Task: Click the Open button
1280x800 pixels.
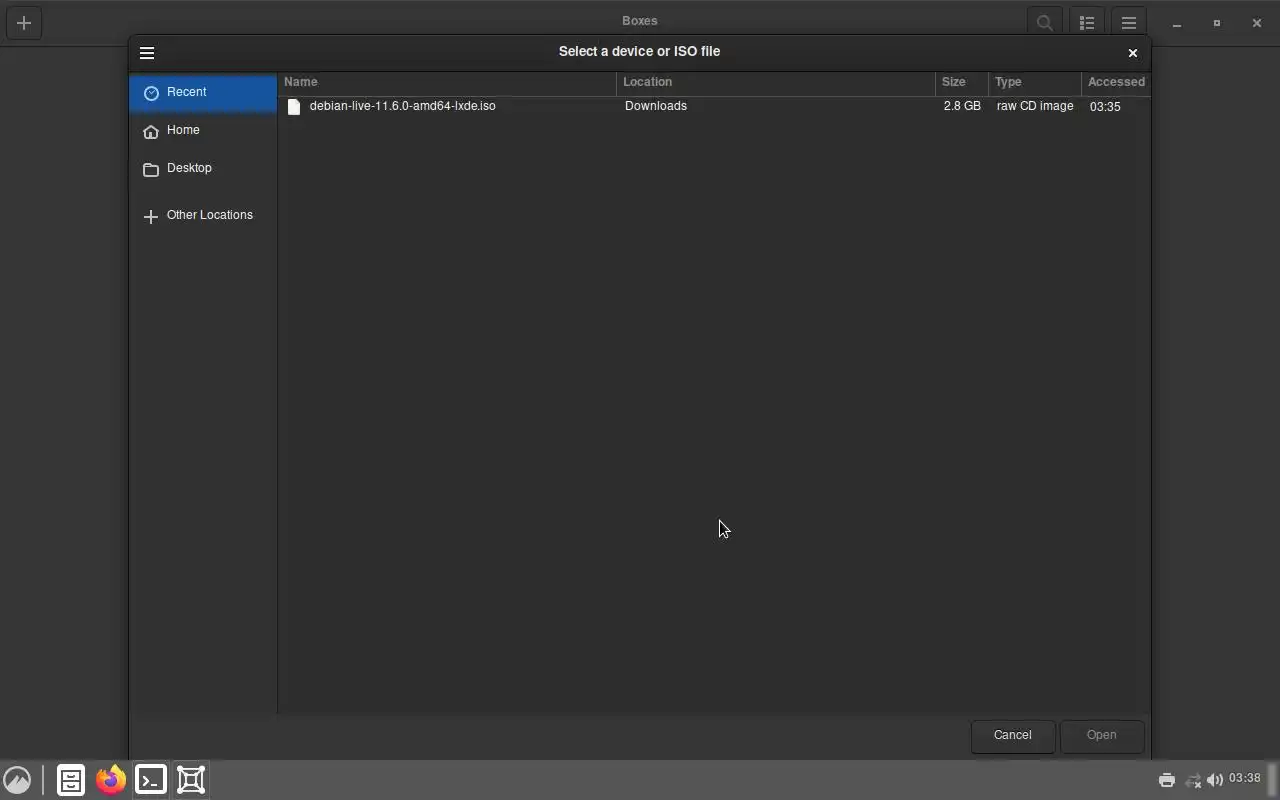Action: coord(1102,736)
